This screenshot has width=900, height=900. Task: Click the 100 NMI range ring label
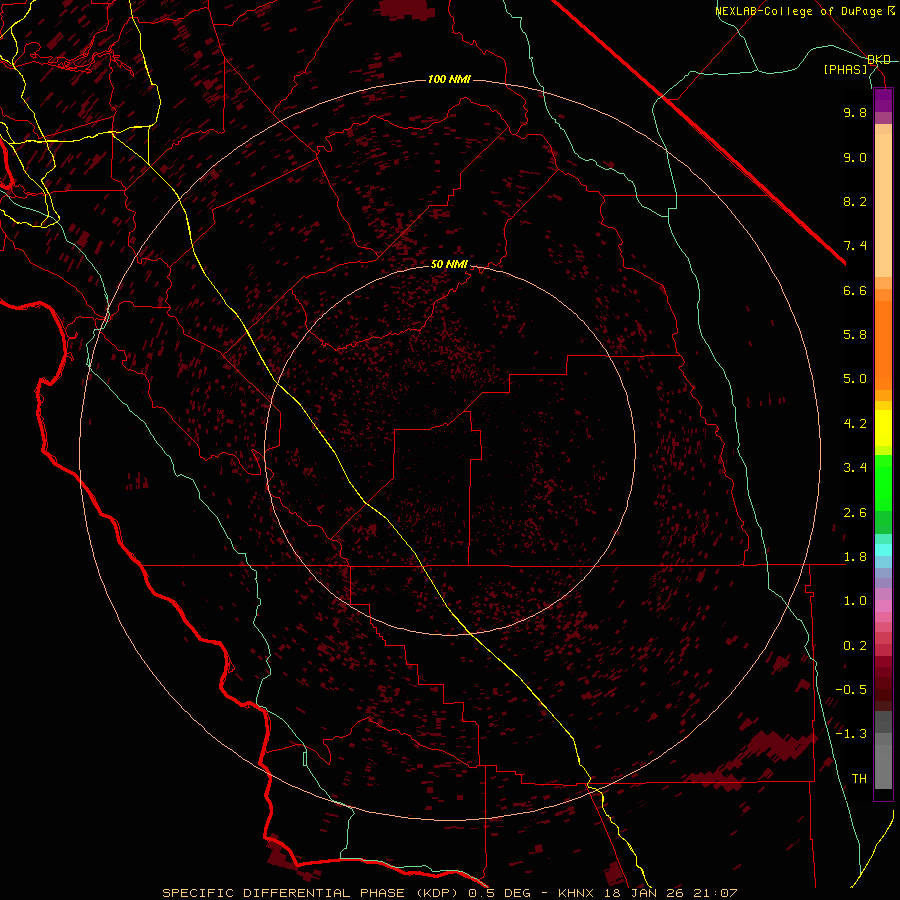coord(449,79)
